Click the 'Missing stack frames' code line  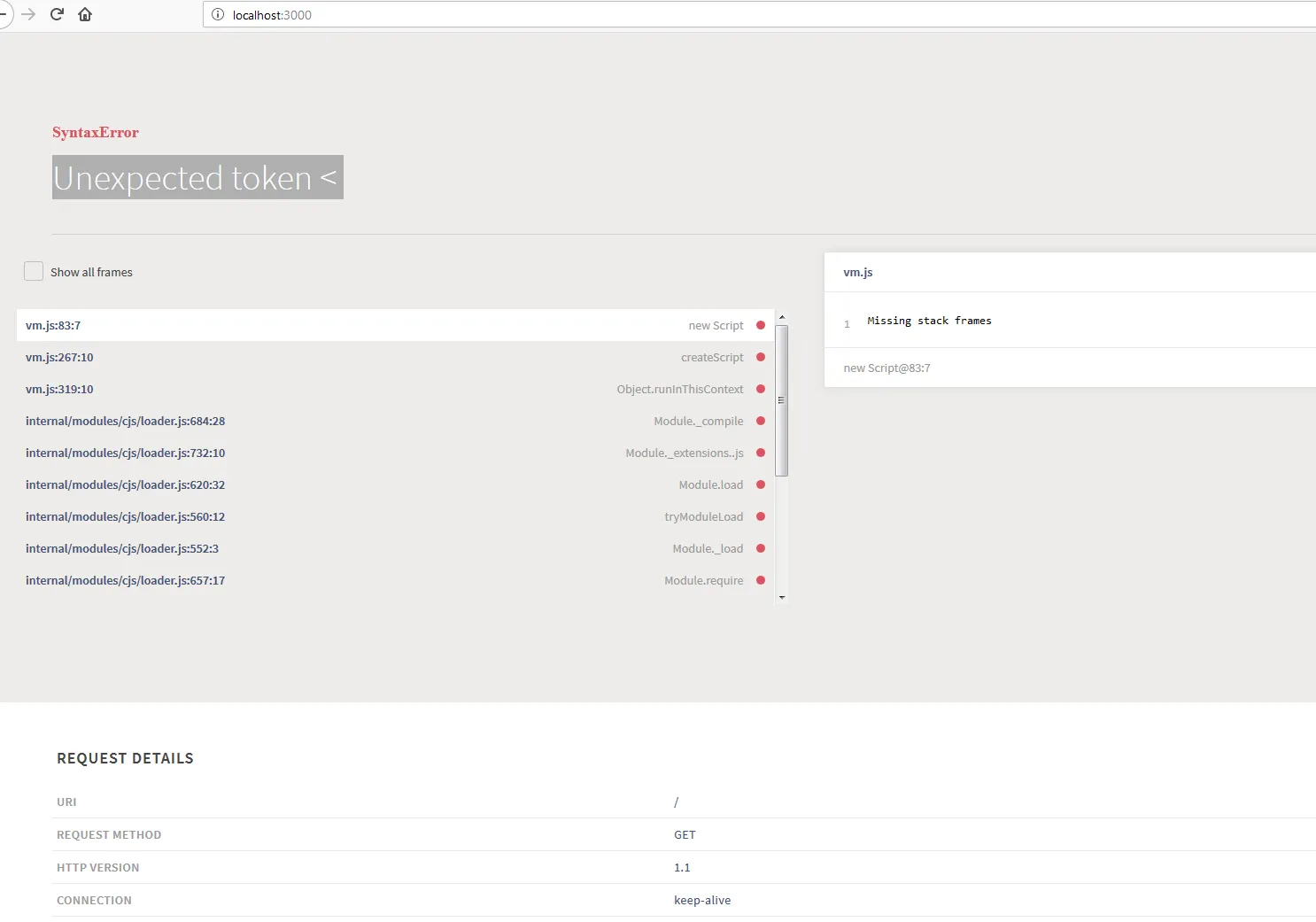(929, 321)
